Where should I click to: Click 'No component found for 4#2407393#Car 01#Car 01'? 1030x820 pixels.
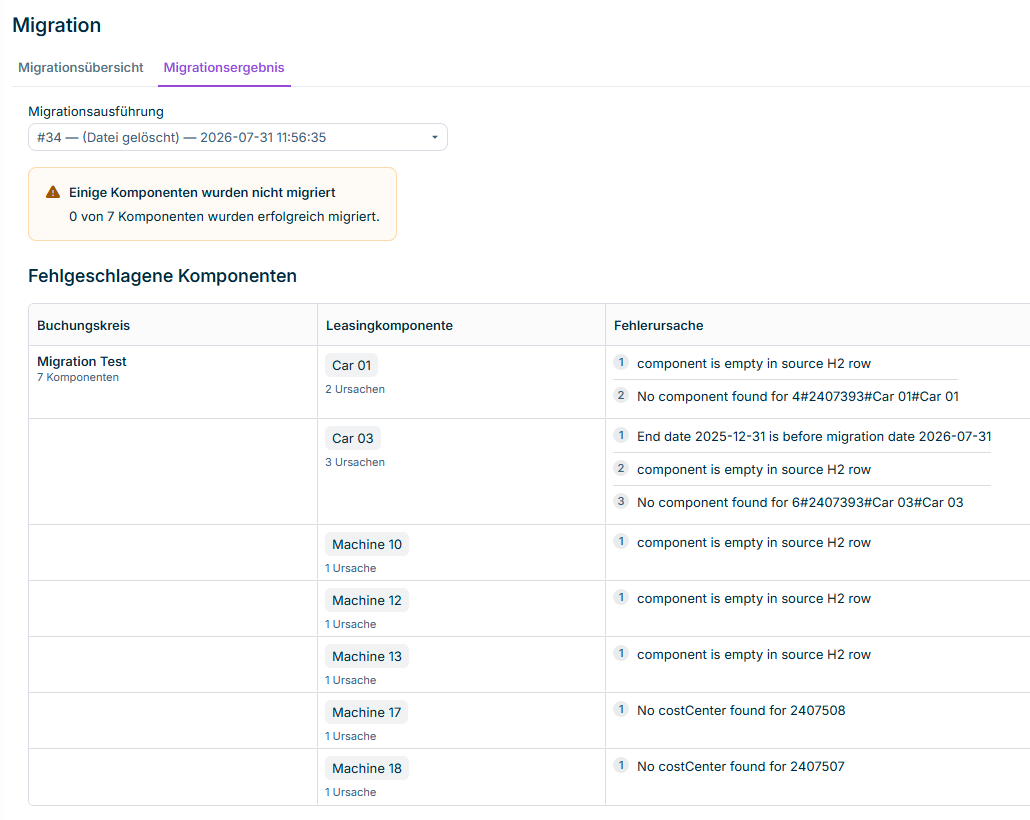(797, 396)
